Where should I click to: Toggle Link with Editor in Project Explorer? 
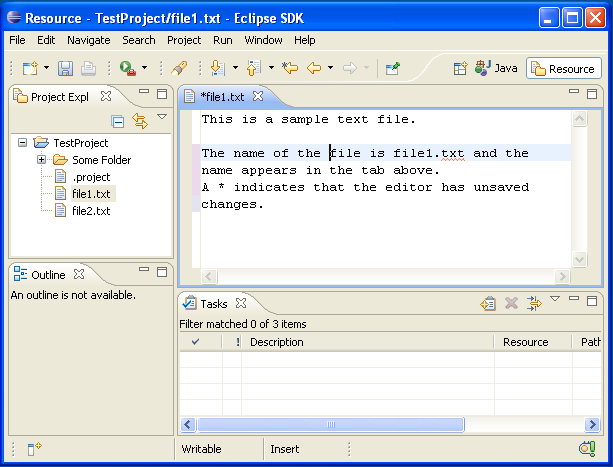[x=140, y=121]
